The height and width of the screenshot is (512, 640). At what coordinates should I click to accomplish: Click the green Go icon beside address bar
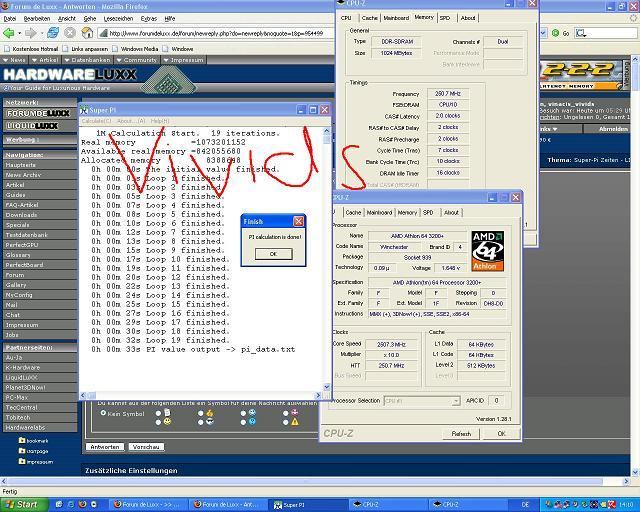(x=555, y=33)
